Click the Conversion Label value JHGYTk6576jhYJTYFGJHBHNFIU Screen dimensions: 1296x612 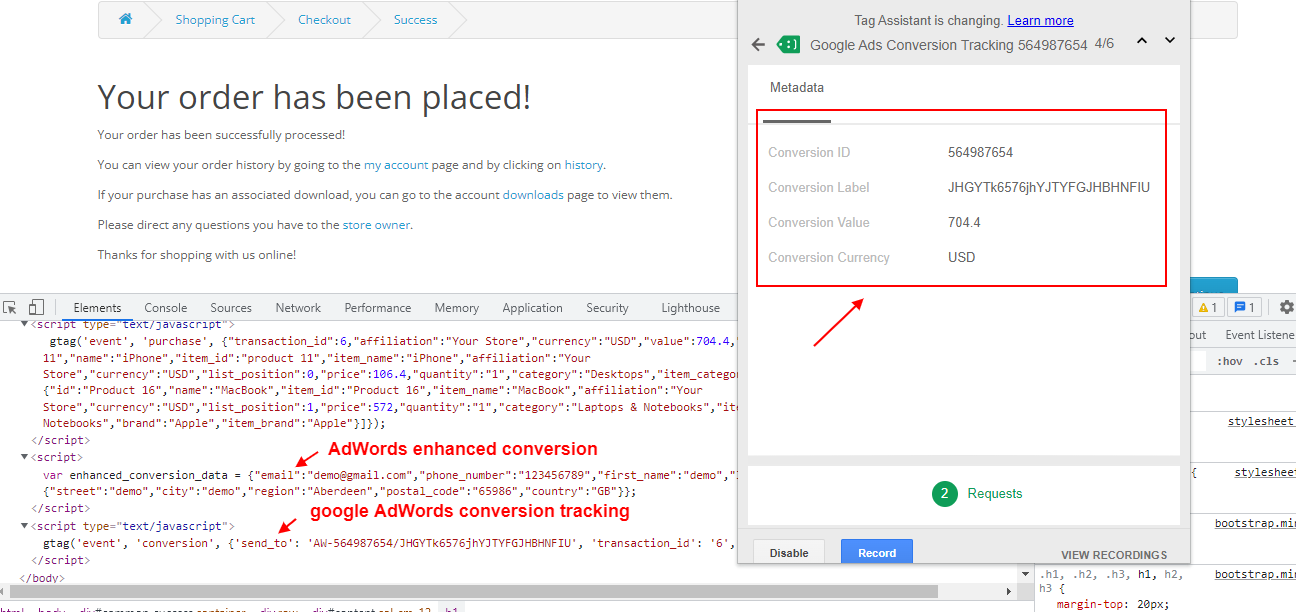pyautogui.click(x=1049, y=188)
